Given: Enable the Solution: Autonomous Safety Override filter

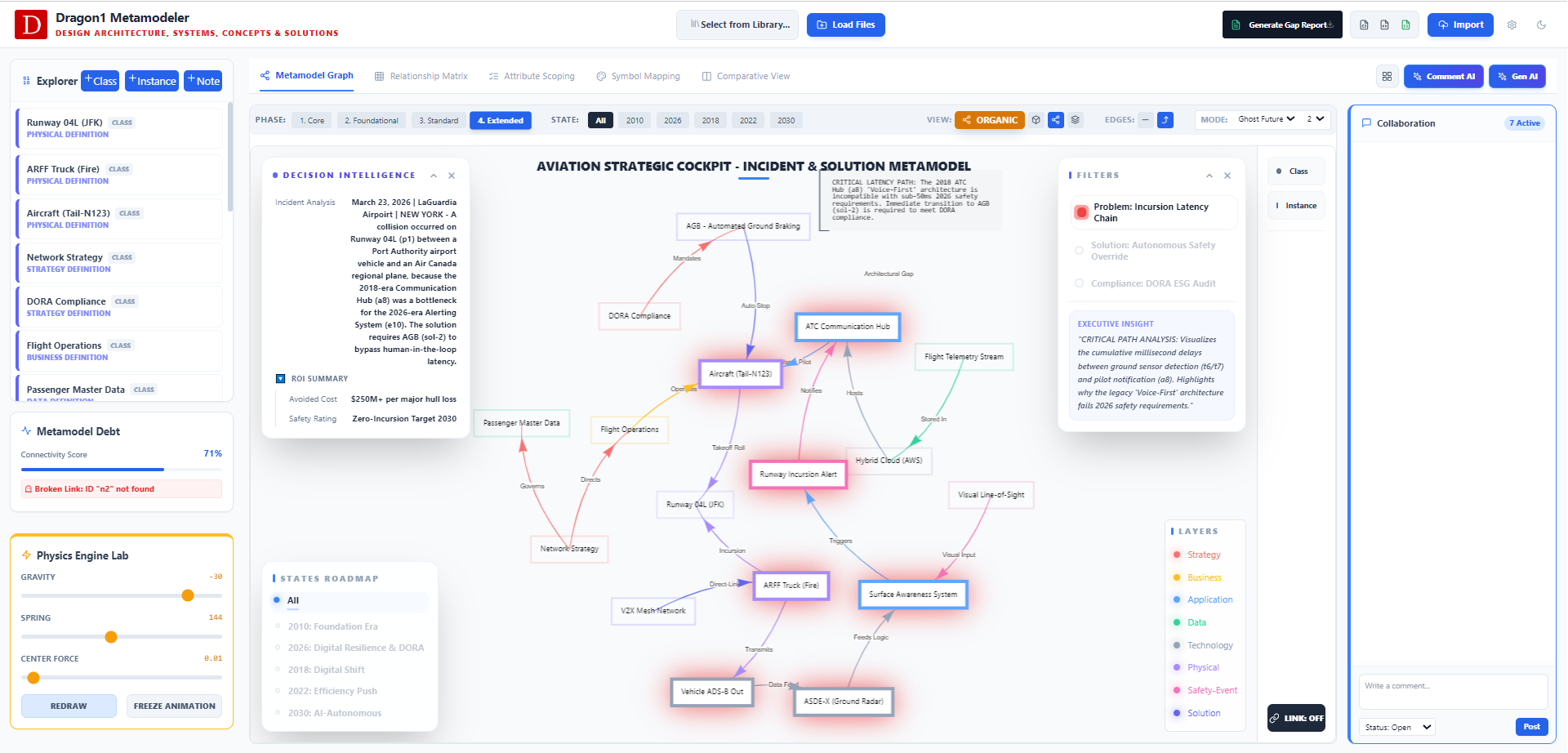Looking at the screenshot, I should (1080, 251).
